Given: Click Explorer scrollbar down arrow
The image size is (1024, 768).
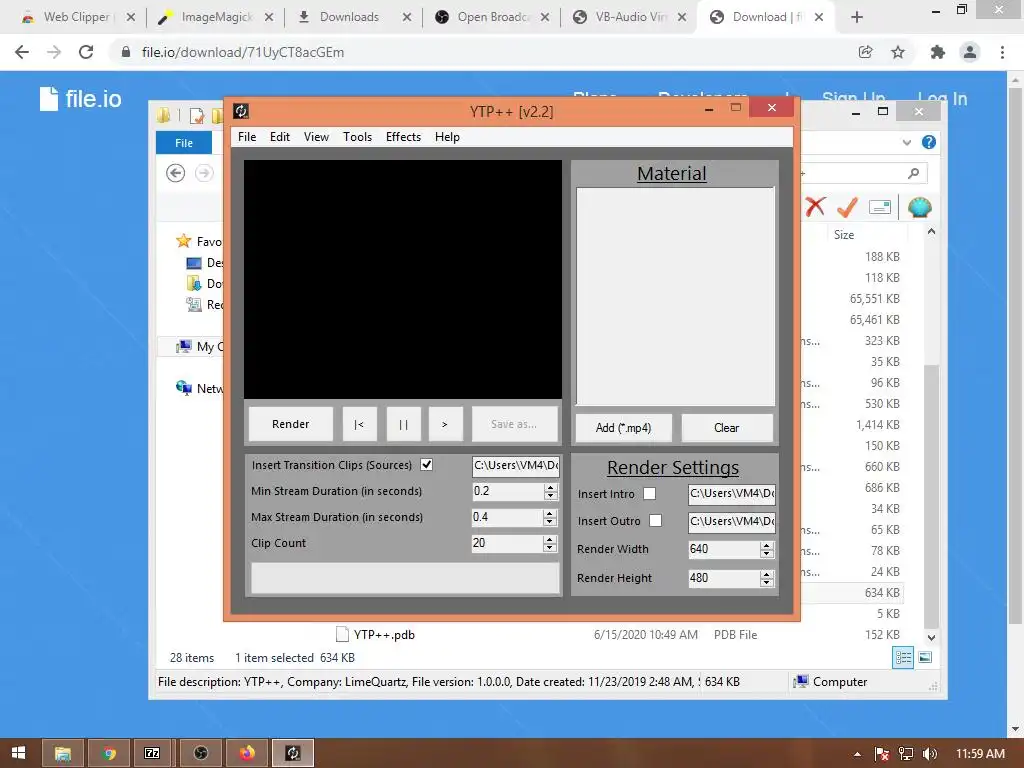Looking at the screenshot, I should (x=931, y=637).
